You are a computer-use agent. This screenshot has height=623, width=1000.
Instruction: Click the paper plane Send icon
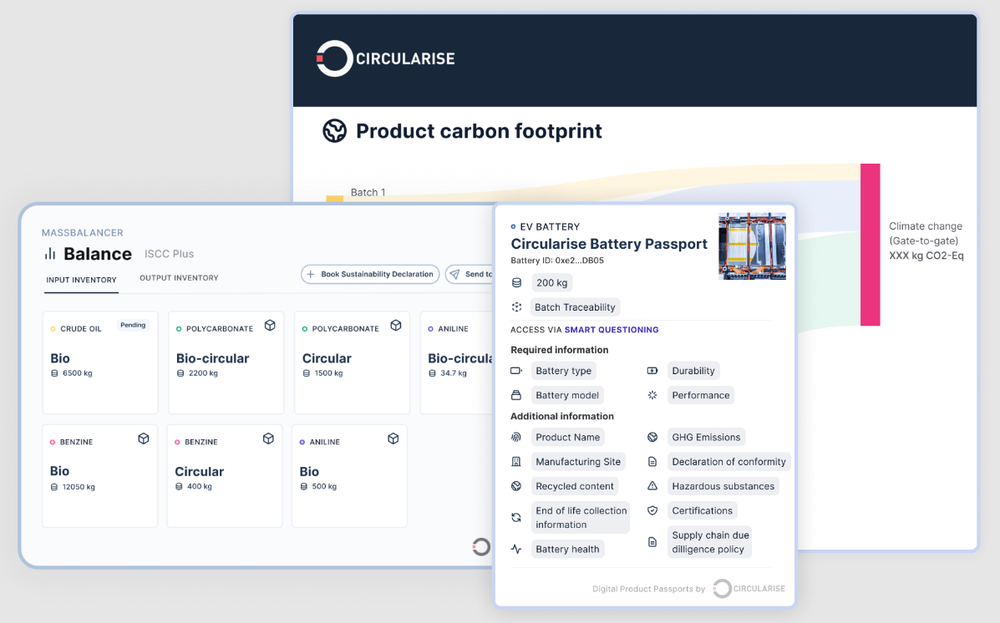[x=455, y=274]
